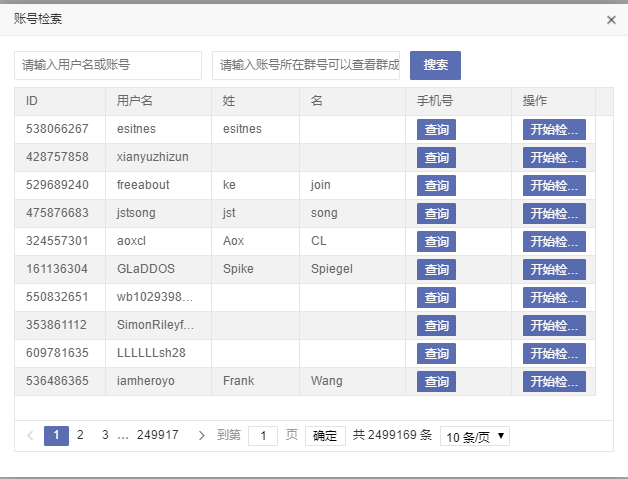Query phone number for GLaDDOS
The width and height of the screenshot is (628, 479).
point(436,269)
